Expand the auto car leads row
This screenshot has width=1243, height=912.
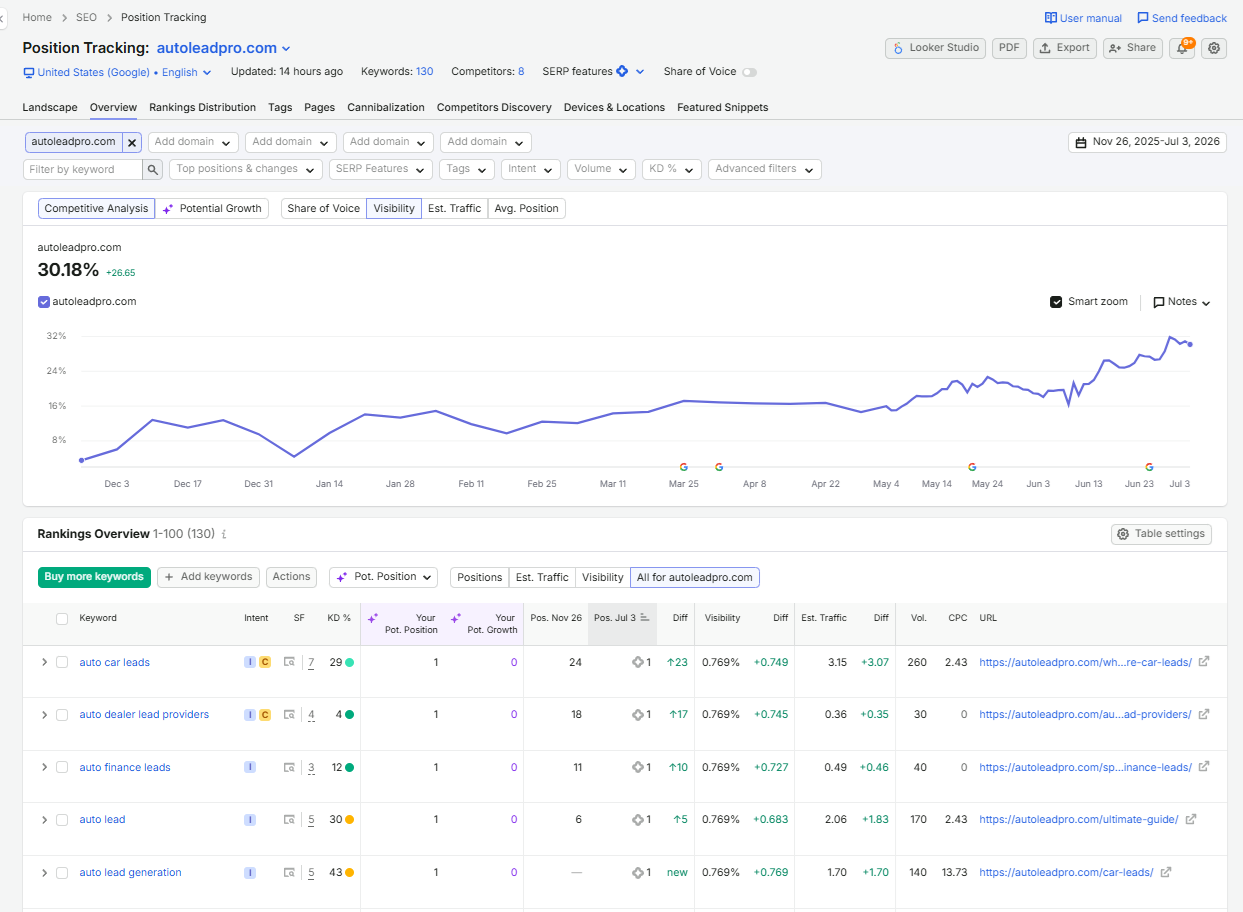(44, 662)
